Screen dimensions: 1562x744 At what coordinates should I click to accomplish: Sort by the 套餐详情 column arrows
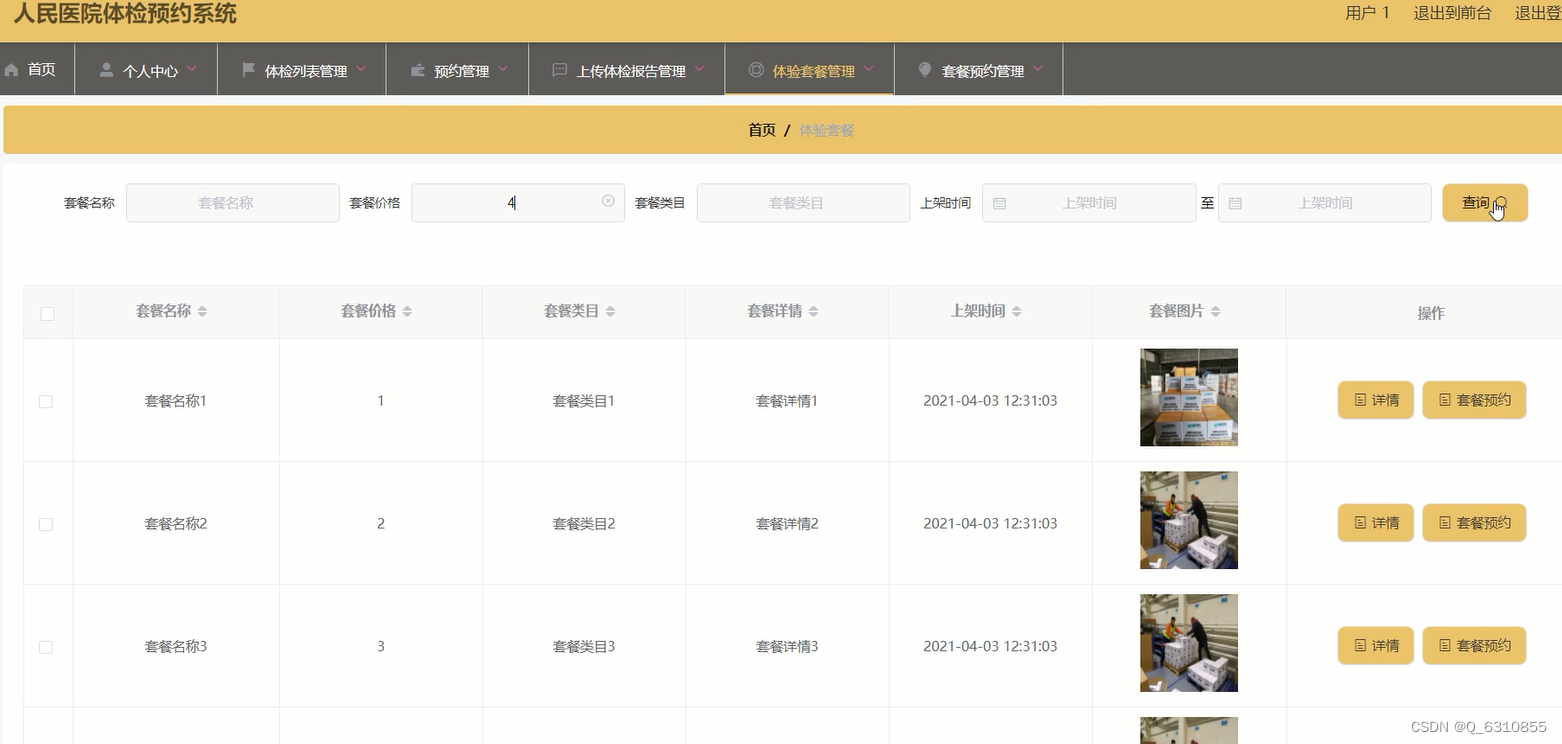point(813,312)
